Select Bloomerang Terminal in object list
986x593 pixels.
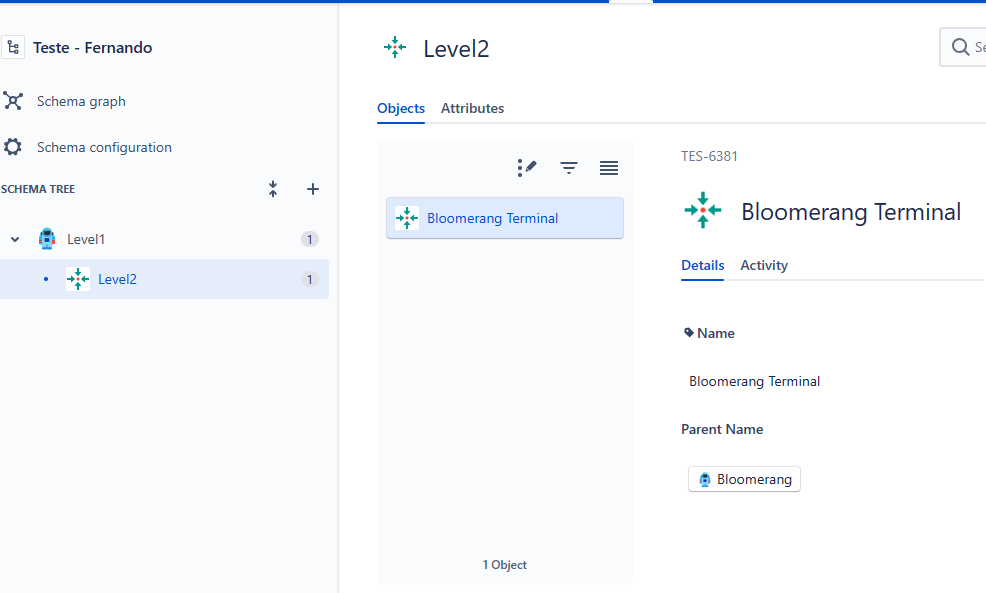point(505,218)
